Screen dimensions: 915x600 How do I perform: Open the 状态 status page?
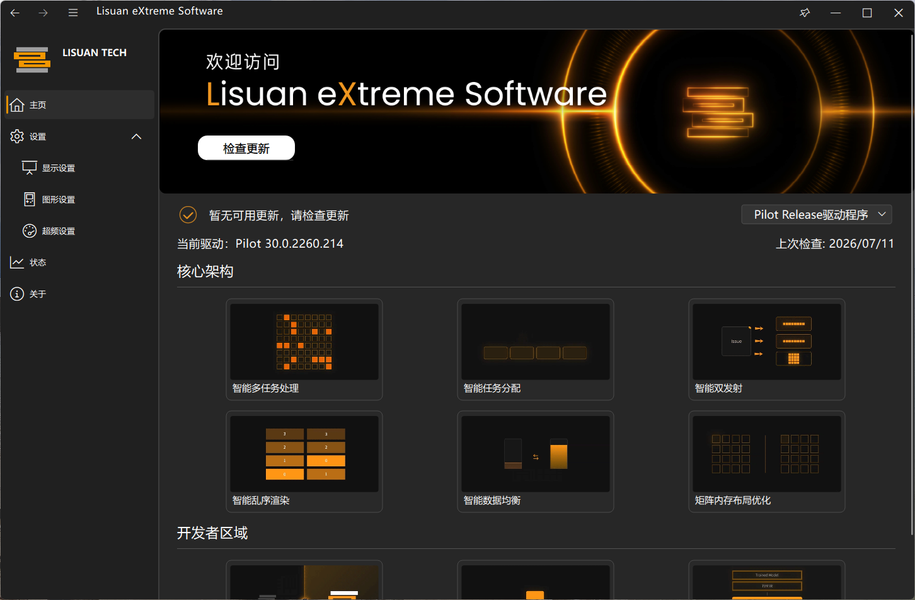[80, 263]
